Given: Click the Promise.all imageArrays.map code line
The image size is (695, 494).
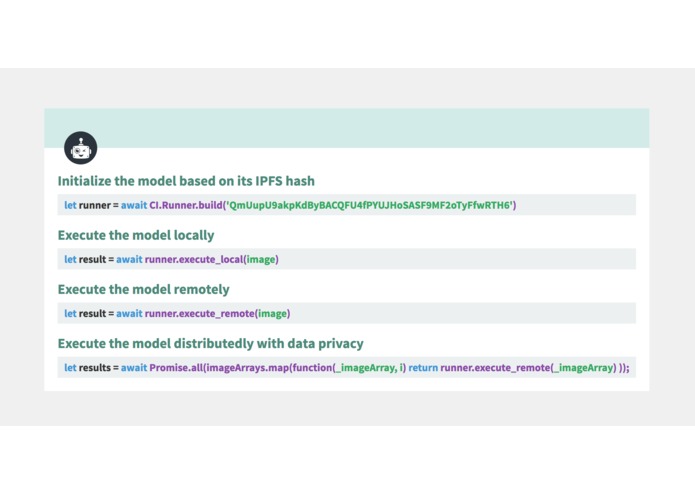Looking at the screenshot, I should pos(347,367).
